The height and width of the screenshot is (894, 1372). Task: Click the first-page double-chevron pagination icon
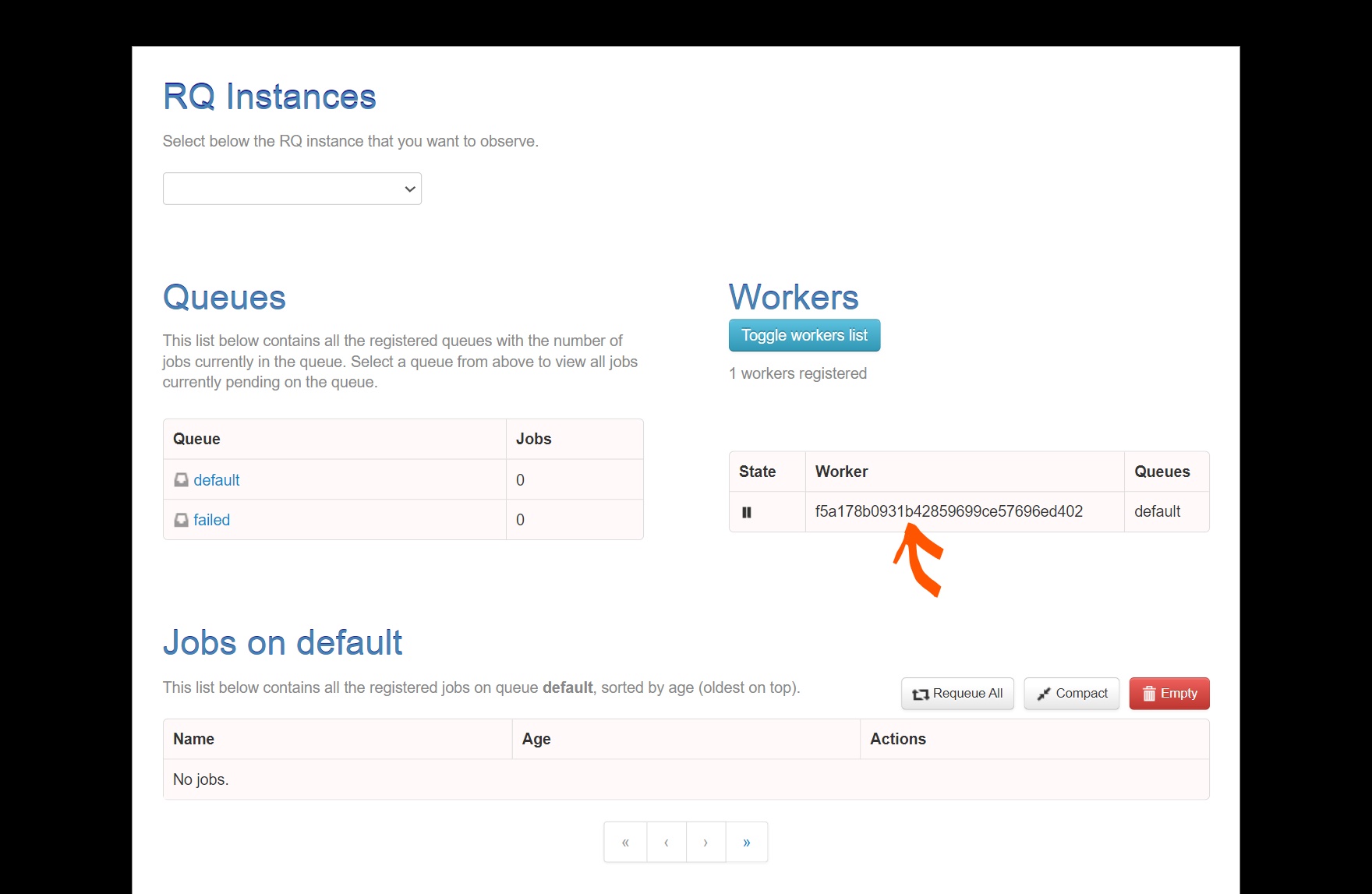click(x=624, y=842)
